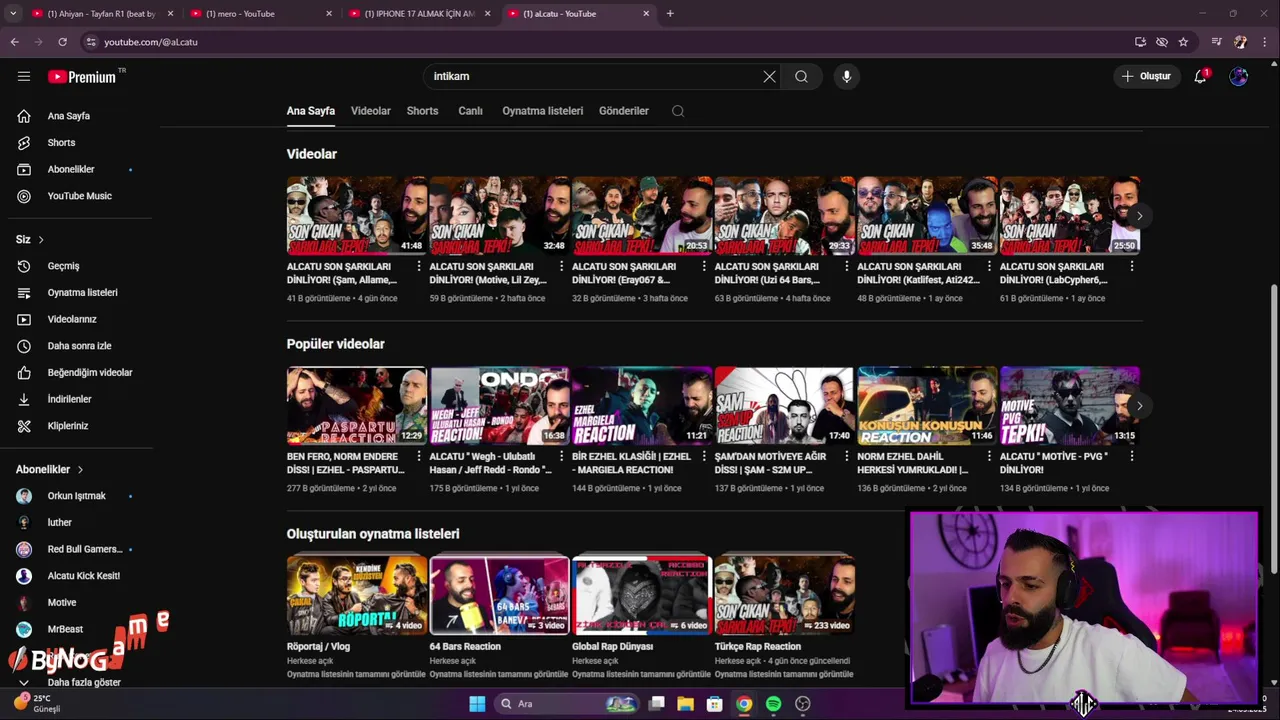Screen dimensions: 1280x720
Task: Click the YouTube Premium logo
Action: click(x=82, y=77)
